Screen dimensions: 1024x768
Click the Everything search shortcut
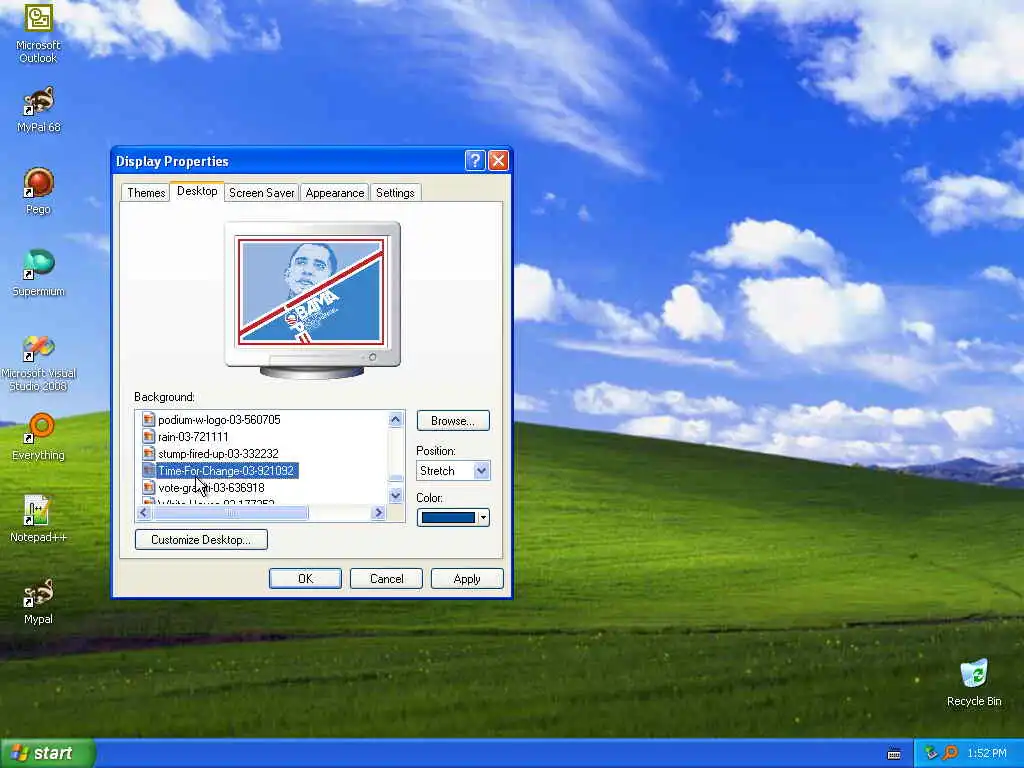(x=38, y=437)
